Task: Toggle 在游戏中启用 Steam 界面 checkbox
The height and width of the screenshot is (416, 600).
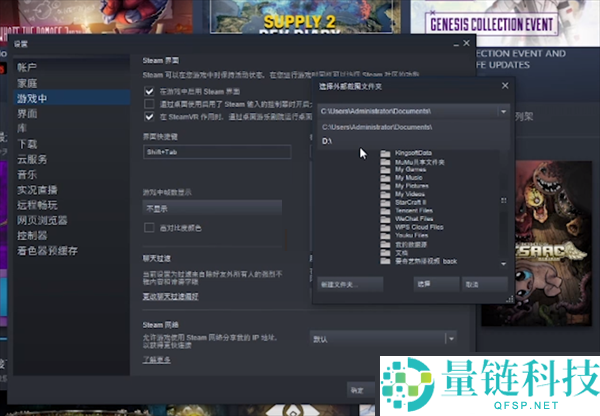Action: tap(149, 91)
